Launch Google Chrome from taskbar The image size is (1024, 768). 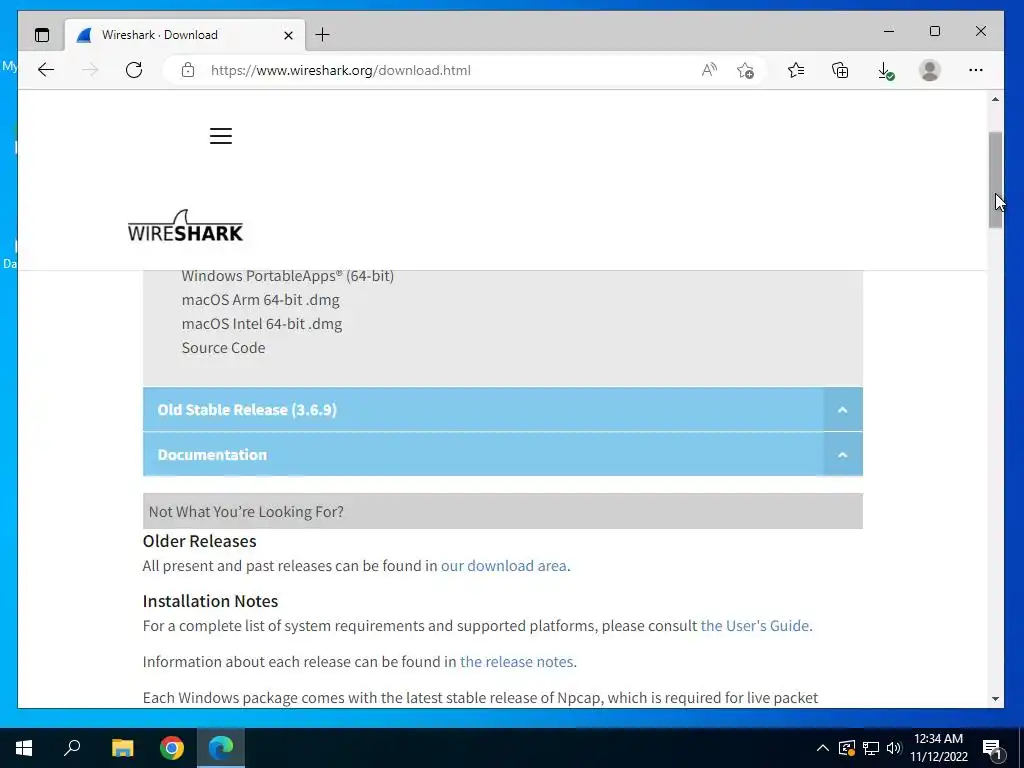pos(172,748)
